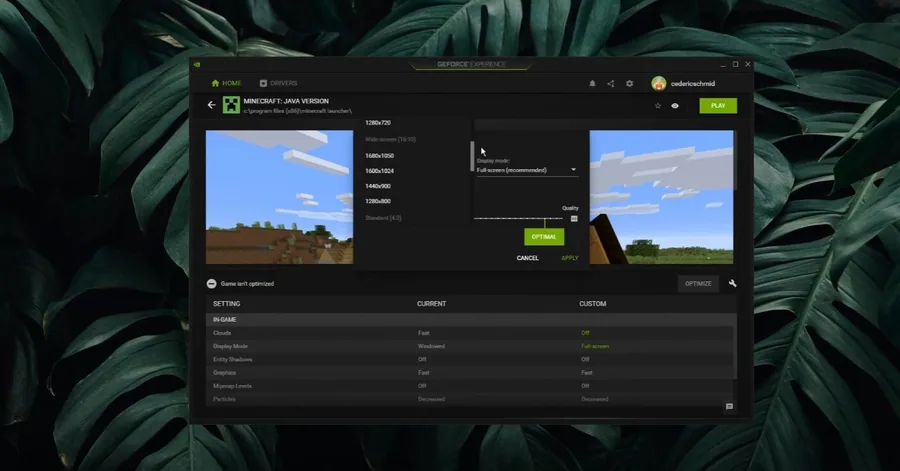The height and width of the screenshot is (471, 900).
Task: Click the Windowed current value
Action: (x=431, y=346)
